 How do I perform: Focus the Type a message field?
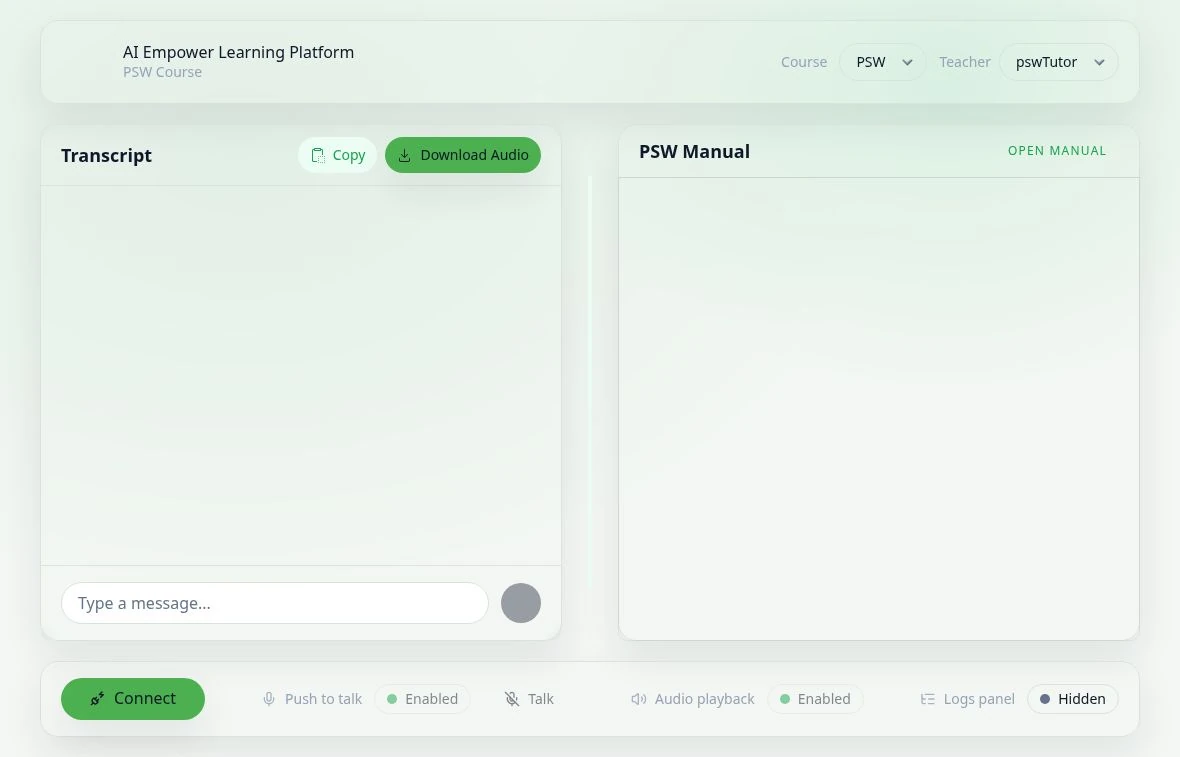pyautogui.click(x=275, y=603)
